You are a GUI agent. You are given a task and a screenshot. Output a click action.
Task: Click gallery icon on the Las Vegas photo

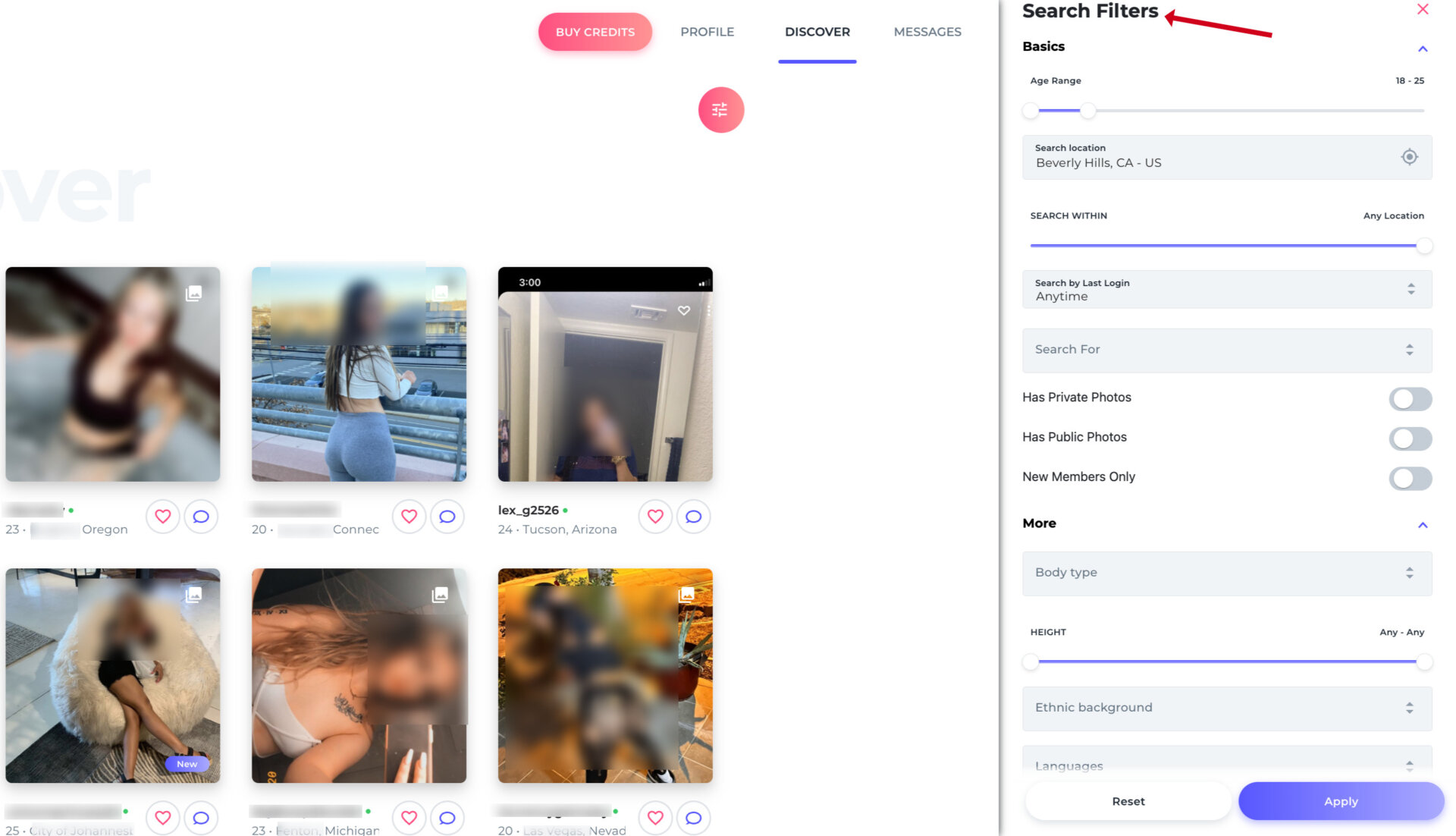pyautogui.click(x=686, y=595)
